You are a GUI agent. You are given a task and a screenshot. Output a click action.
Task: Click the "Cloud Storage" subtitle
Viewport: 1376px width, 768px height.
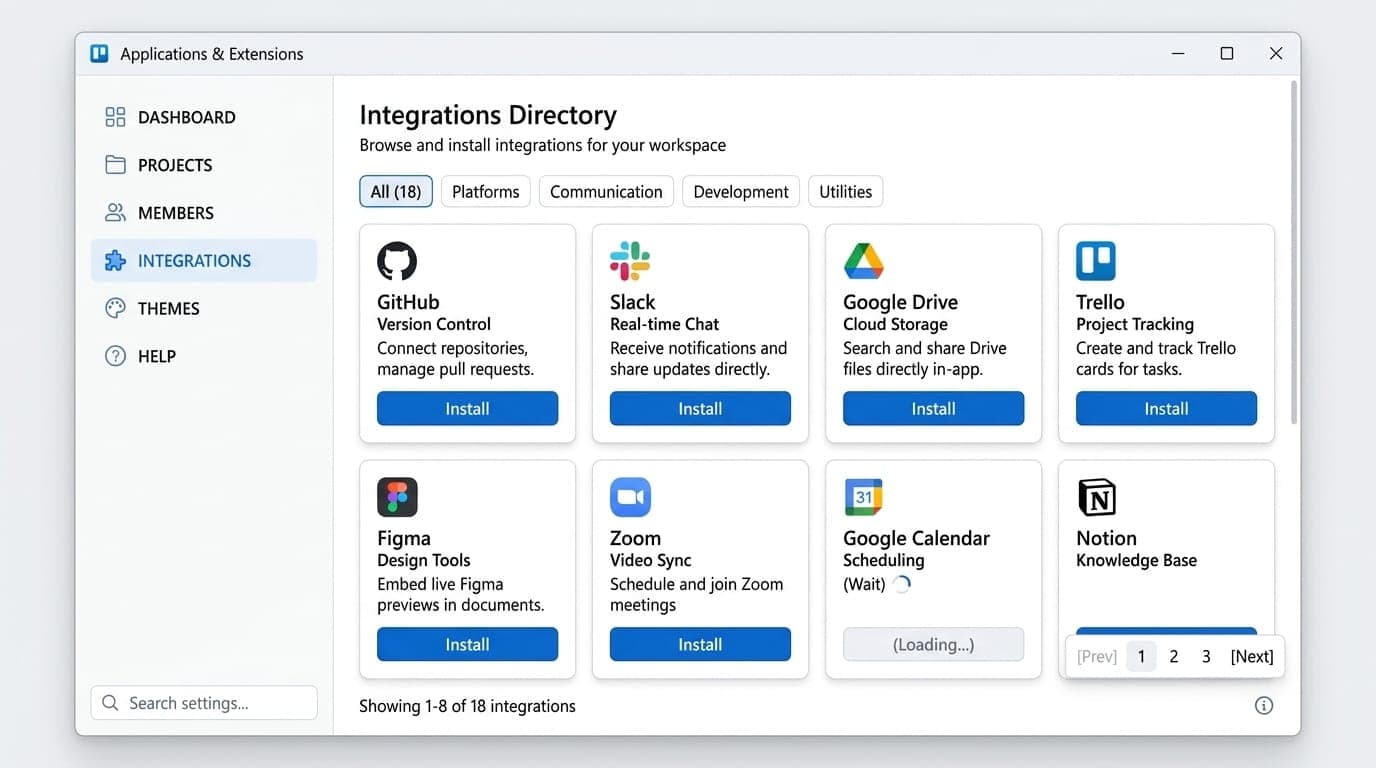895,324
